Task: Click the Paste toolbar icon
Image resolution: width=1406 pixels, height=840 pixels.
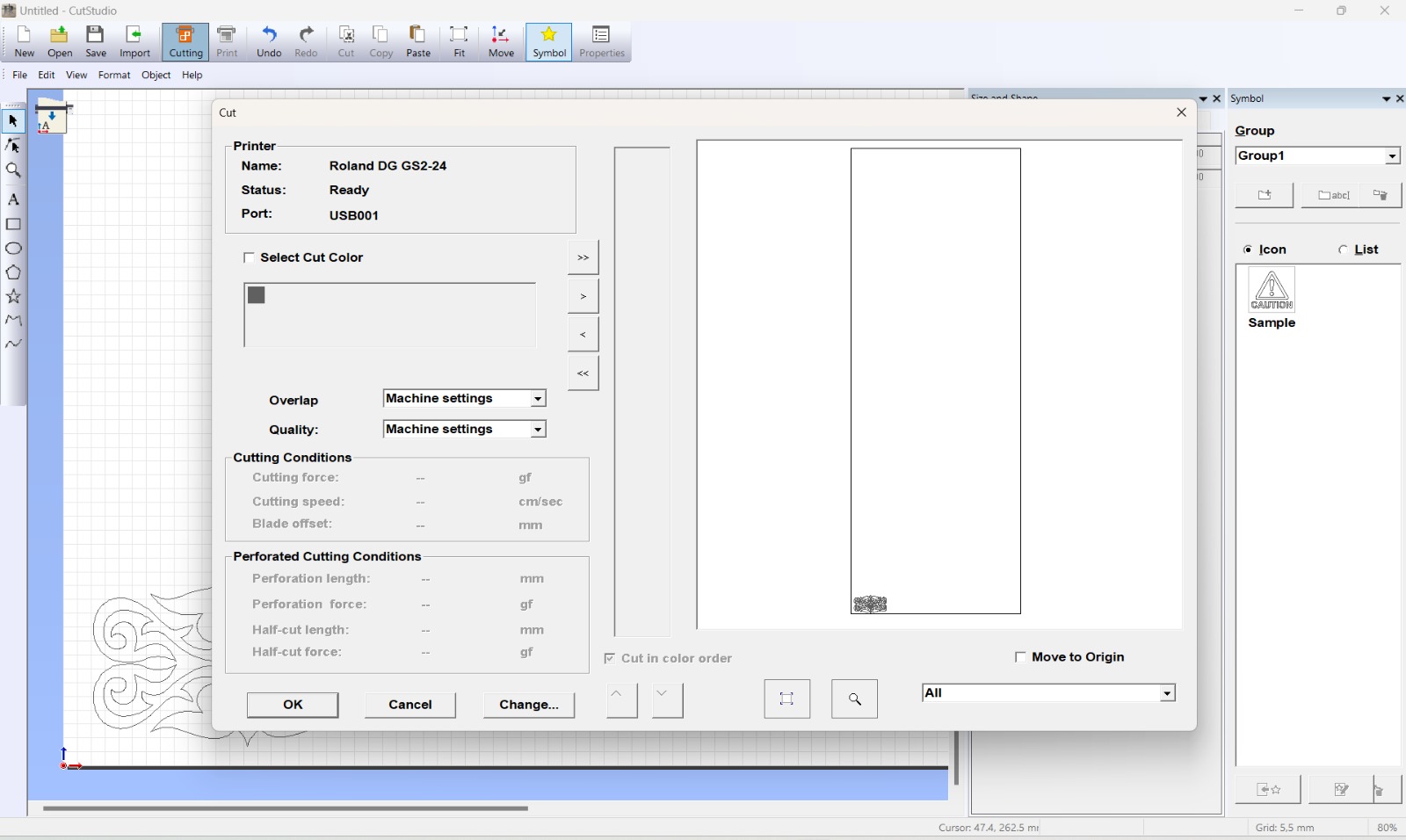Action: click(418, 42)
